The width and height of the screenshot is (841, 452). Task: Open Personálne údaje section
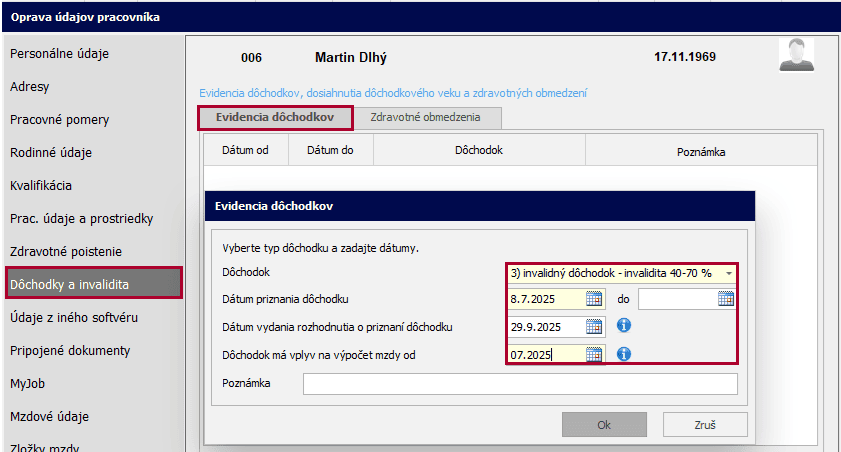59,53
